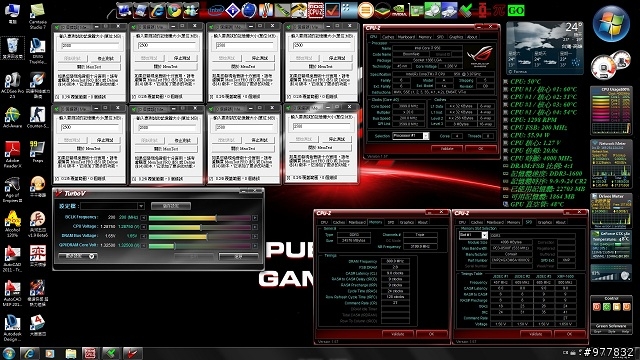This screenshot has width=640, height=360.
Task: Open the Computer icon in the top dock
Action: click(x=124, y=11)
